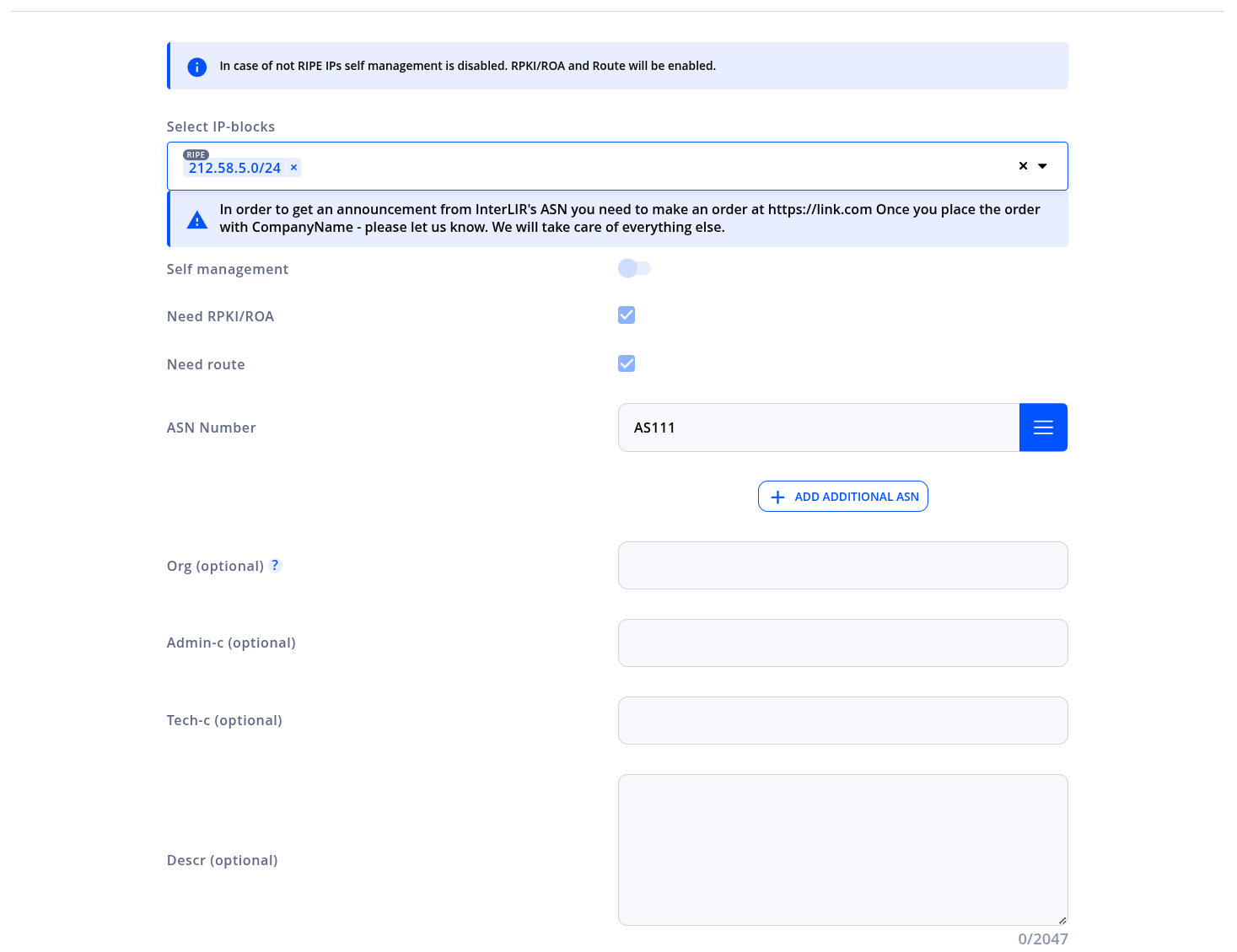This screenshot has width=1237, height=952.
Task: Show the Org field help tooltip
Action: click(275, 565)
